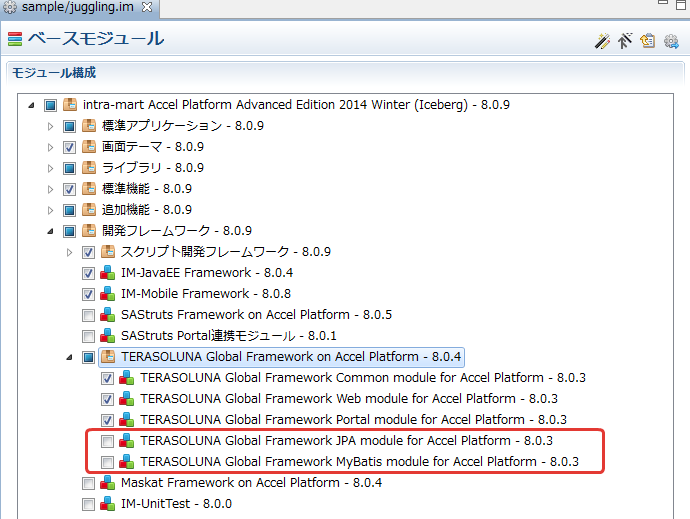The width and height of the screenshot is (690, 519).
Task: Click the ベースモジュール header icon
Action: tap(15, 39)
